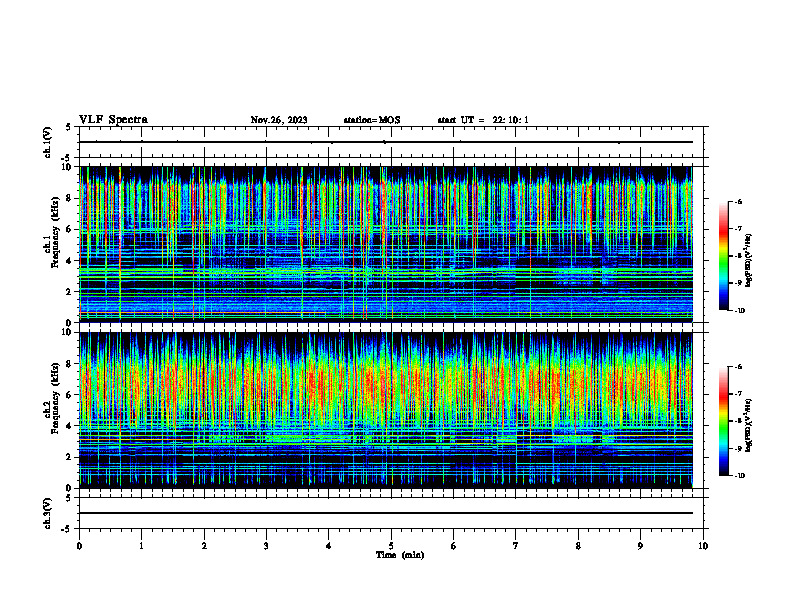
Task: Click time axis tick label "9"
Action: [640, 546]
